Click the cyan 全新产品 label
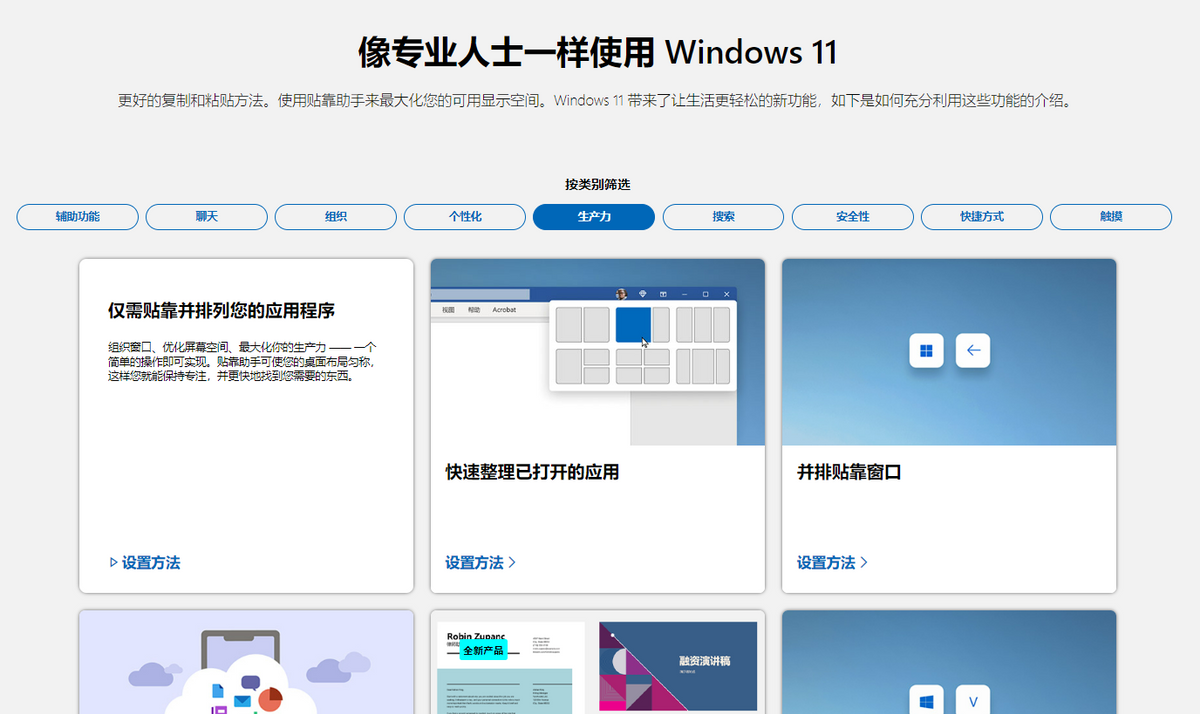This screenshot has height=714, width=1200. (x=484, y=650)
